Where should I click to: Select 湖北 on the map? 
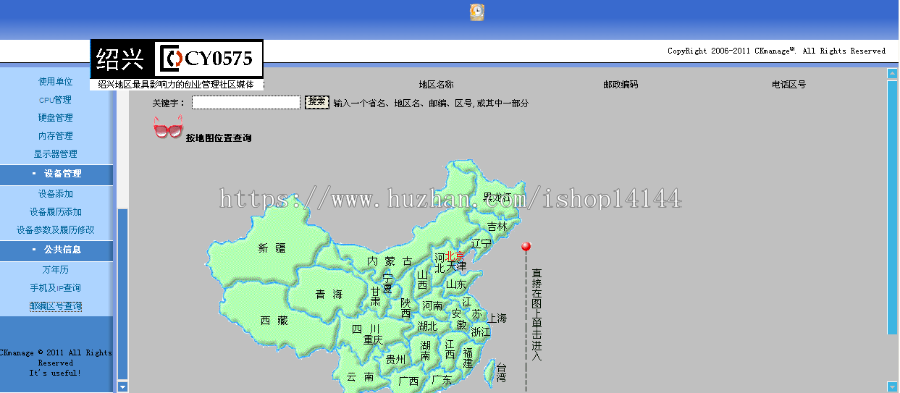pyautogui.click(x=428, y=326)
